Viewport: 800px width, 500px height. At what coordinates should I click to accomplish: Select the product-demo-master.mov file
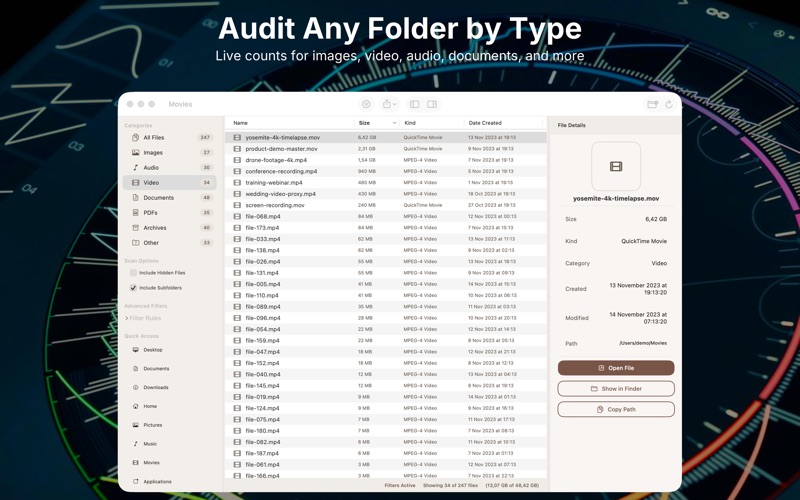(386, 149)
